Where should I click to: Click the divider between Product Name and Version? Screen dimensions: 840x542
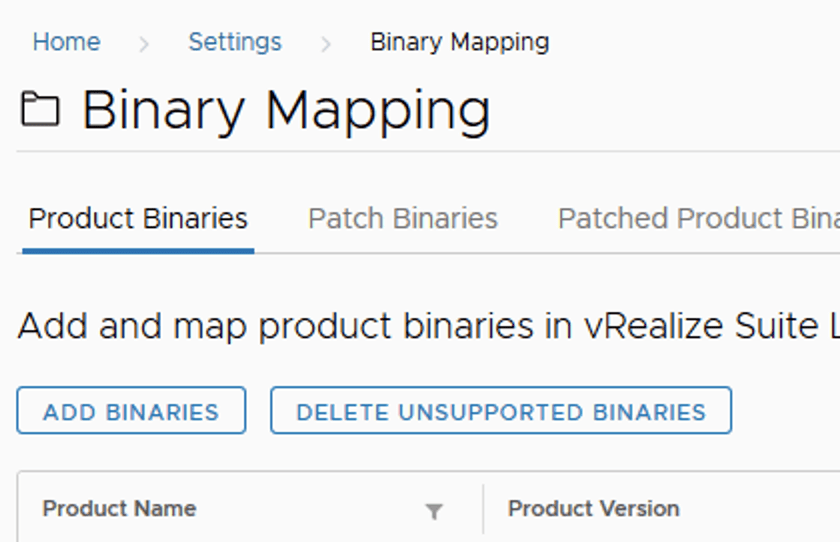coord(483,509)
